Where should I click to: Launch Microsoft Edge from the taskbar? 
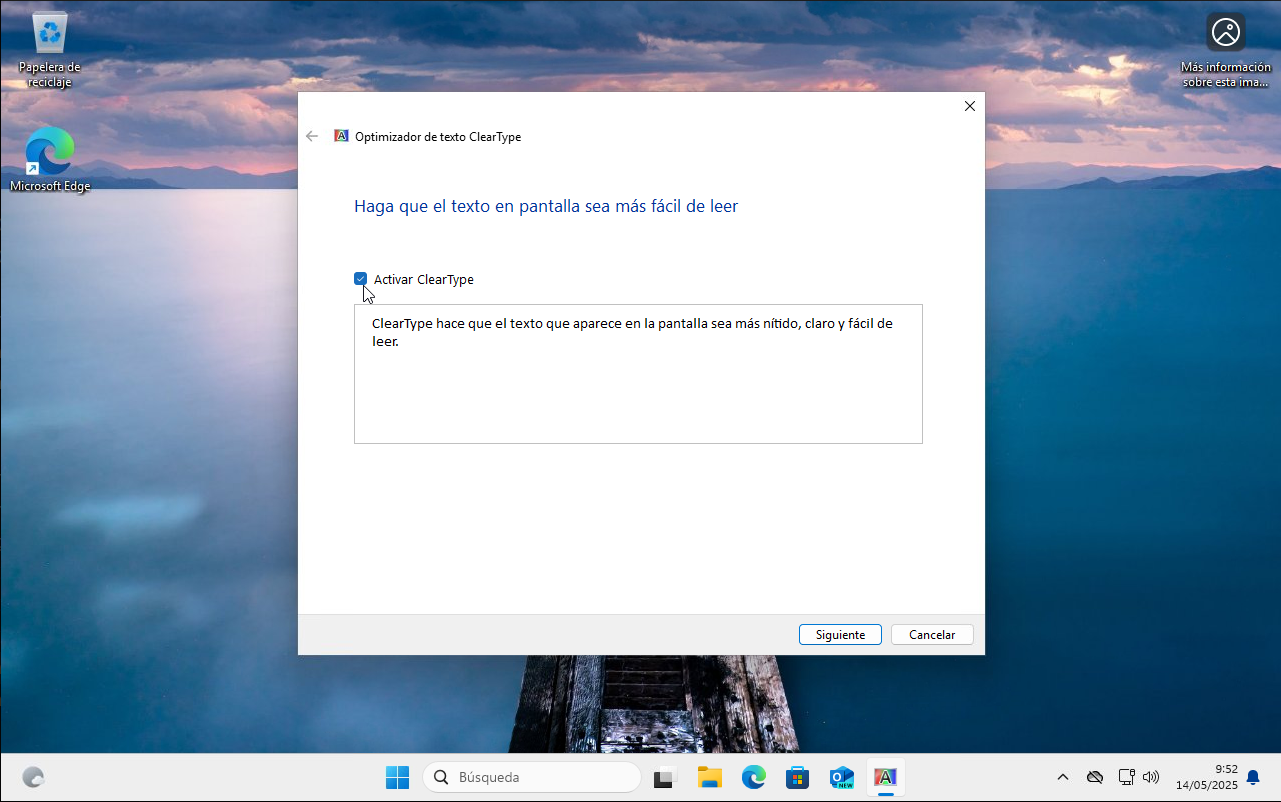coord(753,777)
